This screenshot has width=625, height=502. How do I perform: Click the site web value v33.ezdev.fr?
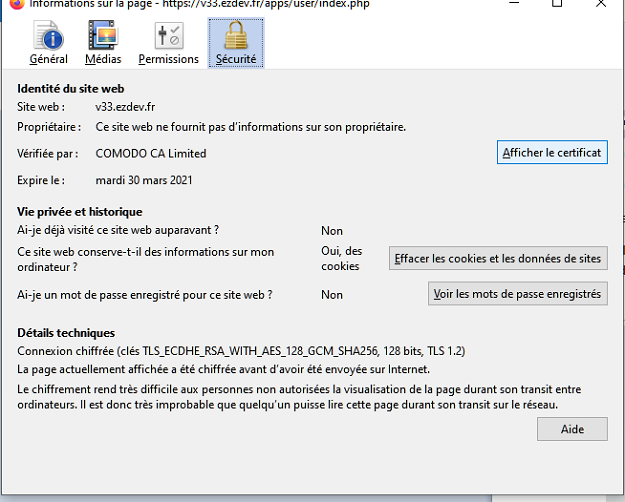(x=125, y=106)
